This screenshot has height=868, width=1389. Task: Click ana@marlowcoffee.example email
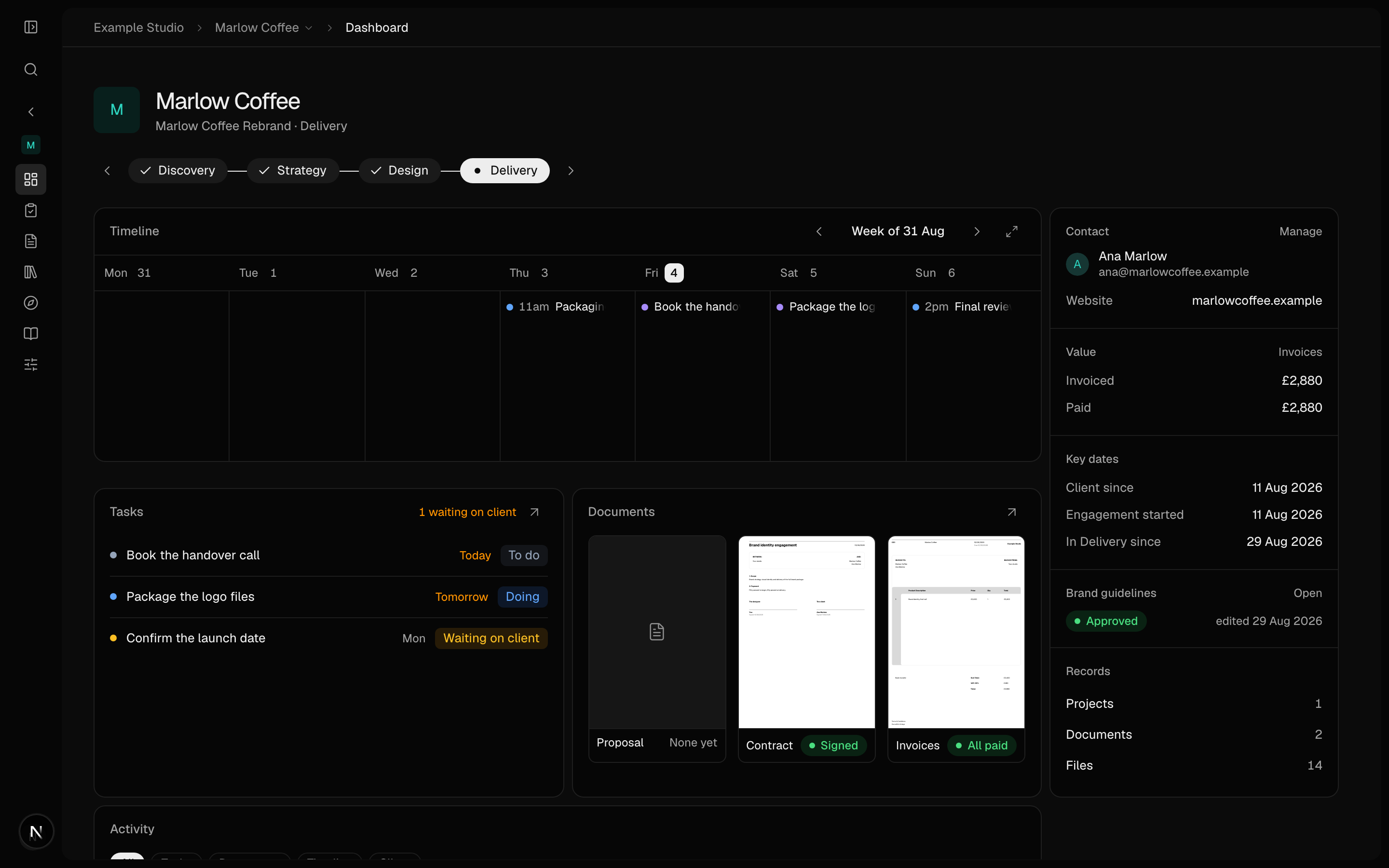[1173, 272]
